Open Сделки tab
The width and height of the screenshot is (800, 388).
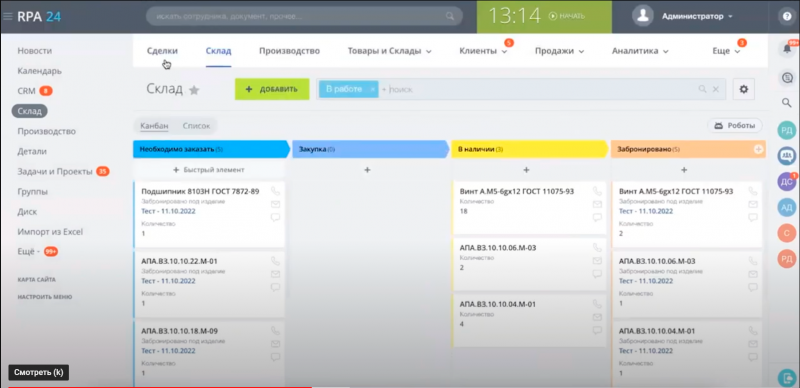click(x=162, y=51)
